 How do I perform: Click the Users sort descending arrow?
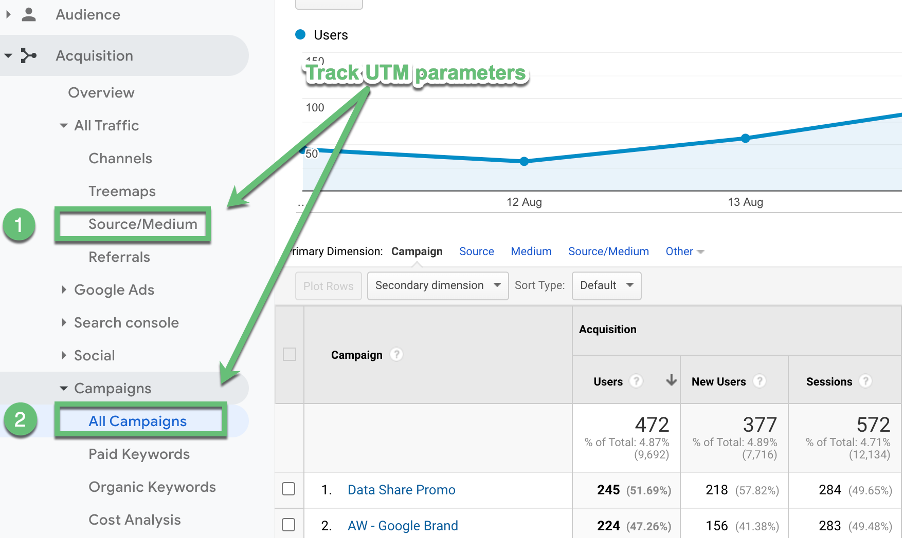671,380
